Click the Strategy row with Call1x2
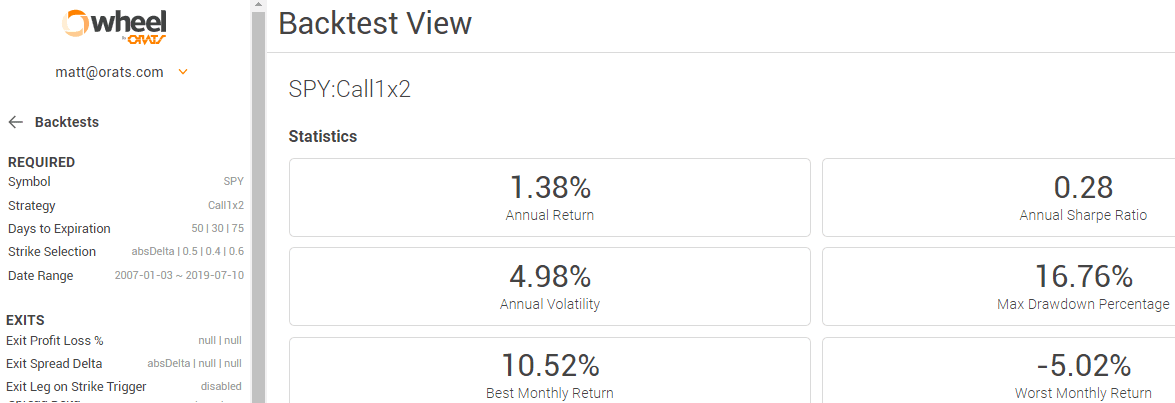The width and height of the screenshot is (1175, 403). tap(125, 205)
